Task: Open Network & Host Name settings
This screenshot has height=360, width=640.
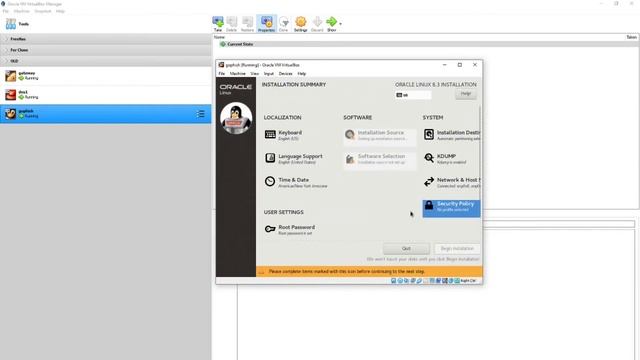Action: coord(451,182)
